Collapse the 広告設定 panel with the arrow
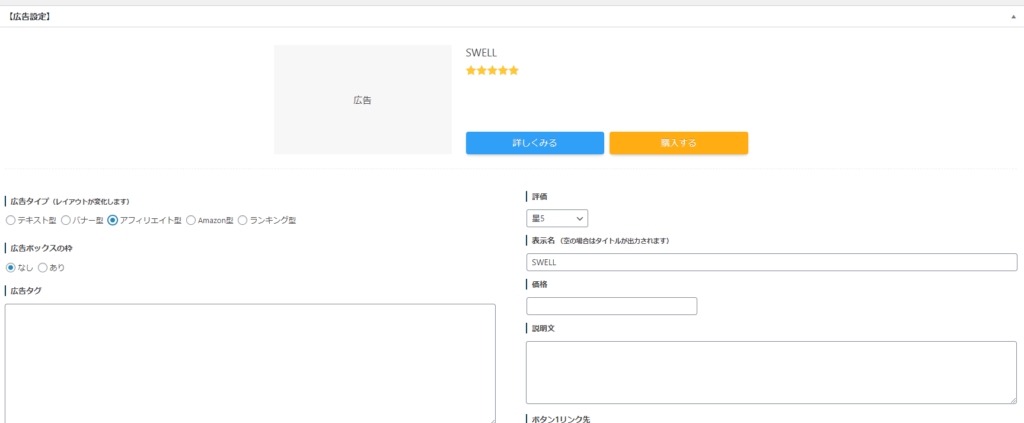This screenshot has height=423, width=1024. click(1013, 16)
